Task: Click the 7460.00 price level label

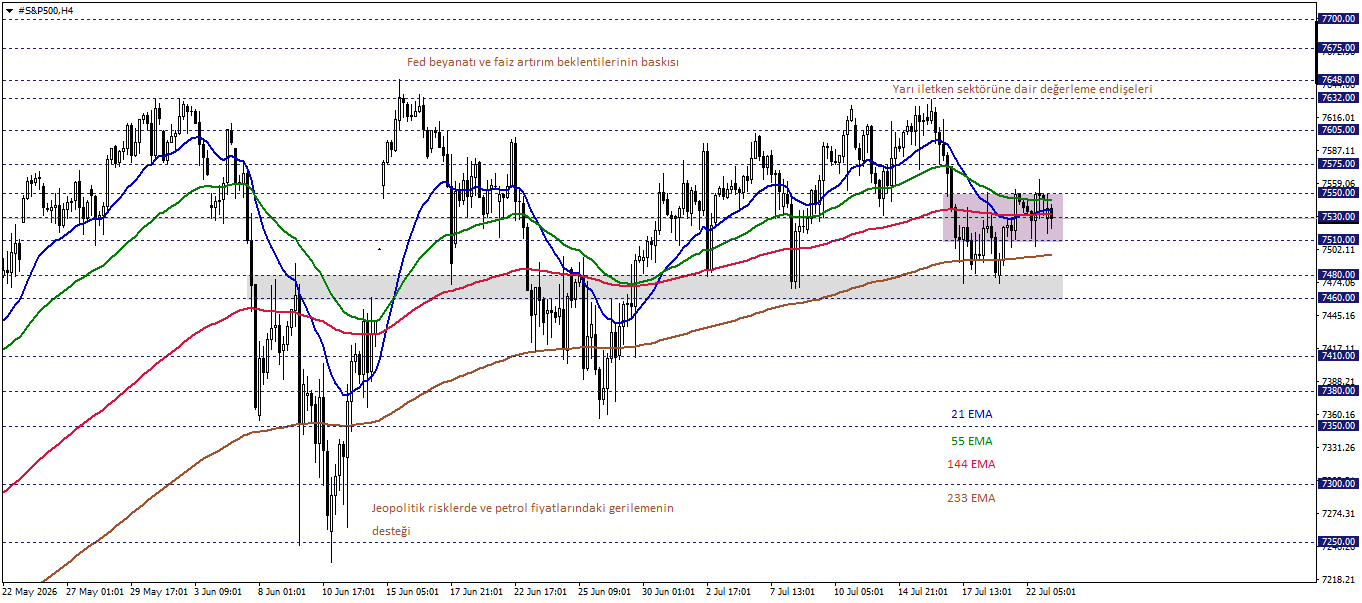Action: click(1337, 298)
